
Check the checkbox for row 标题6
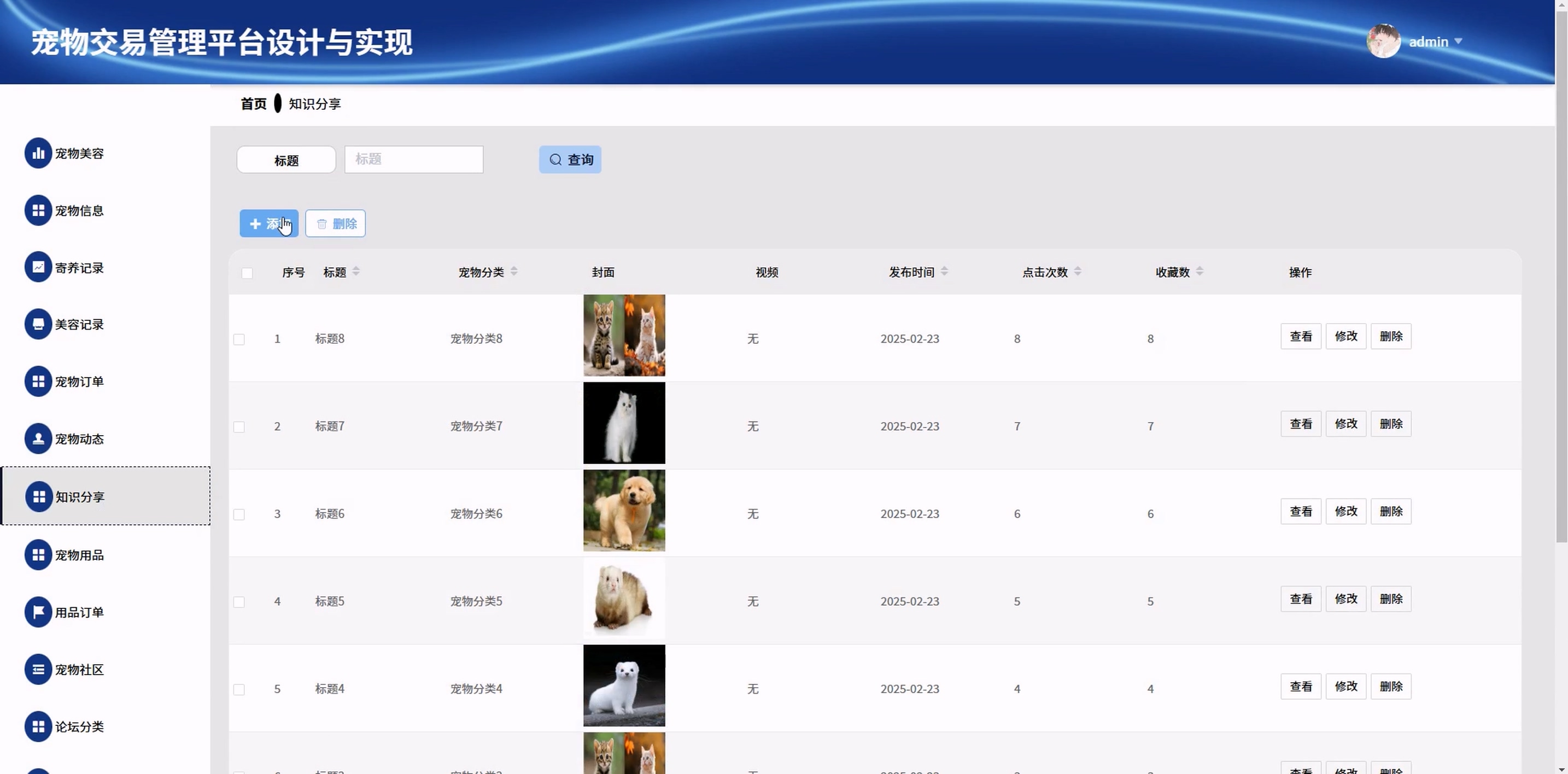pos(239,515)
